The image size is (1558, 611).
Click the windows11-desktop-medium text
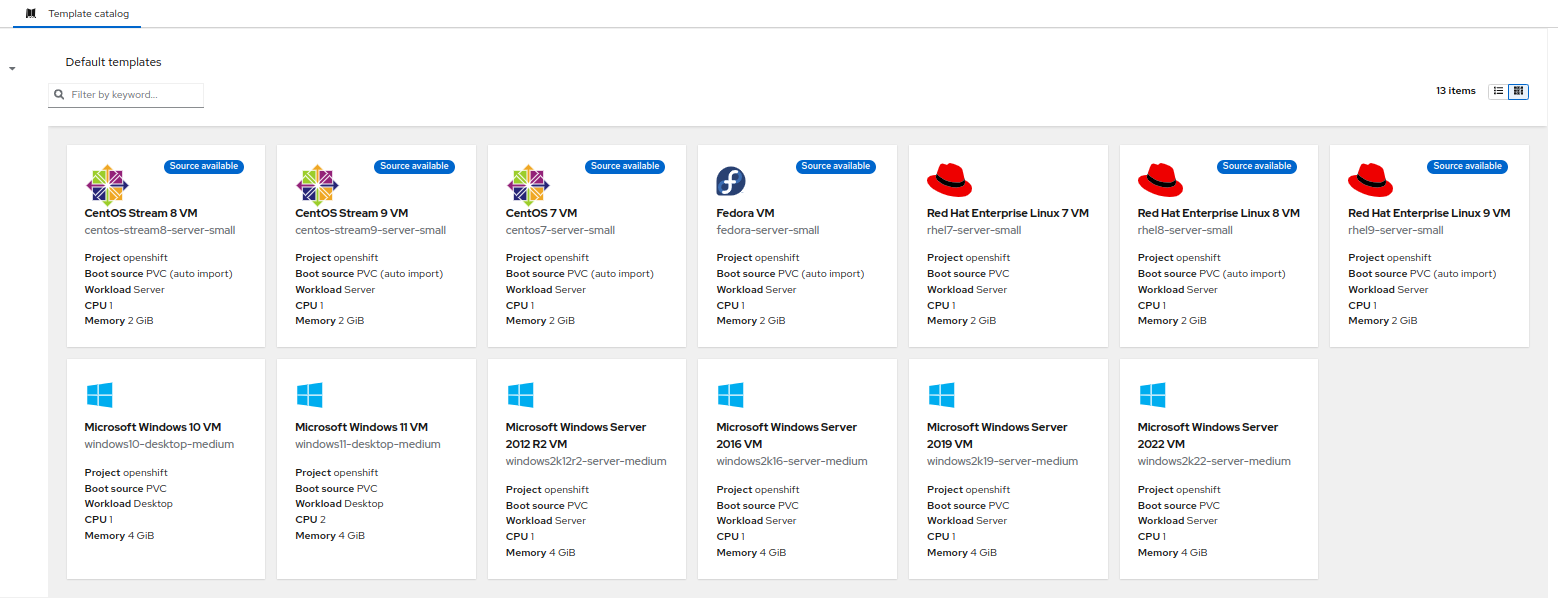pyautogui.click(x=368, y=444)
